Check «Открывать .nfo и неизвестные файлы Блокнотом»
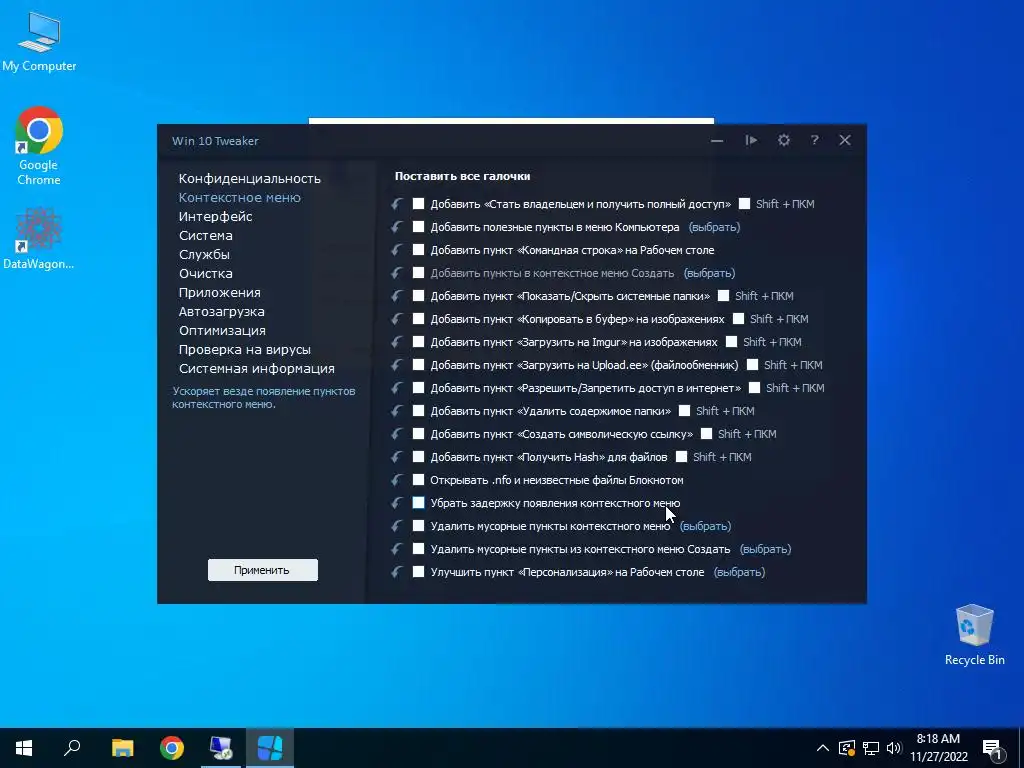 [419, 479]
